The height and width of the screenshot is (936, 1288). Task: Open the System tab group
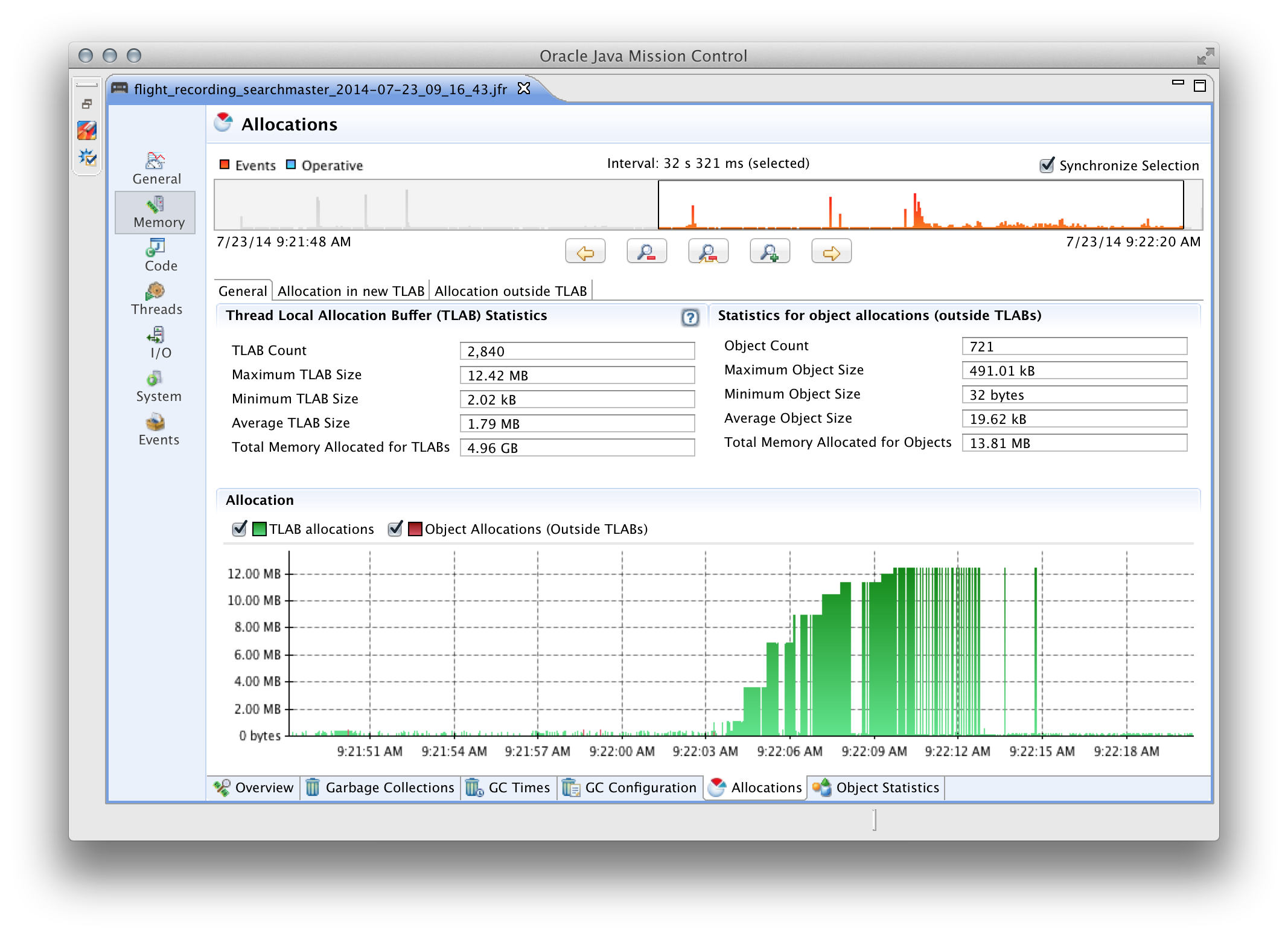pyautogui.click(x=156, y=386)
